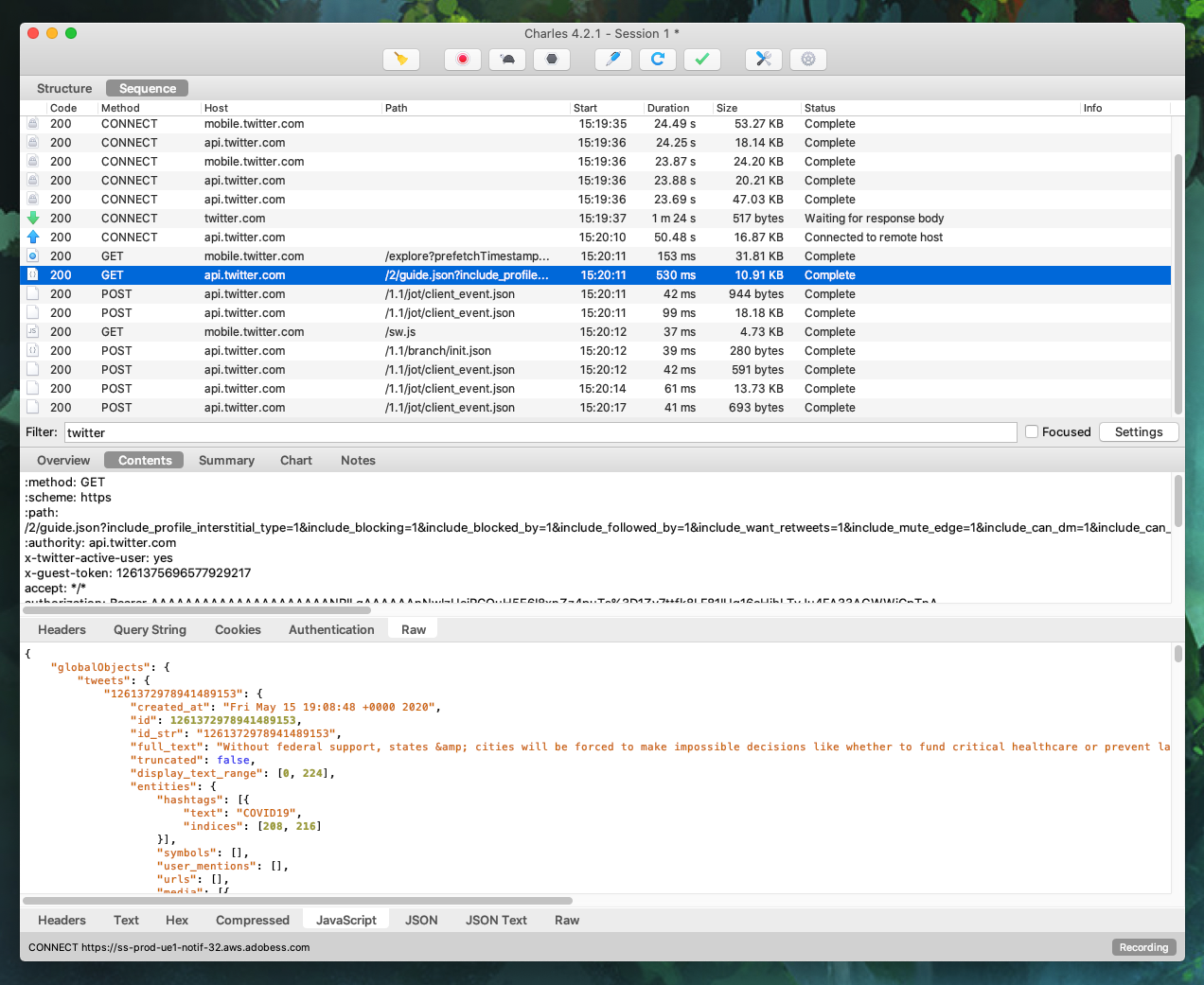Click the lock icon on the 47.03 KB row
1204x985 pixels.
(33, 200)
